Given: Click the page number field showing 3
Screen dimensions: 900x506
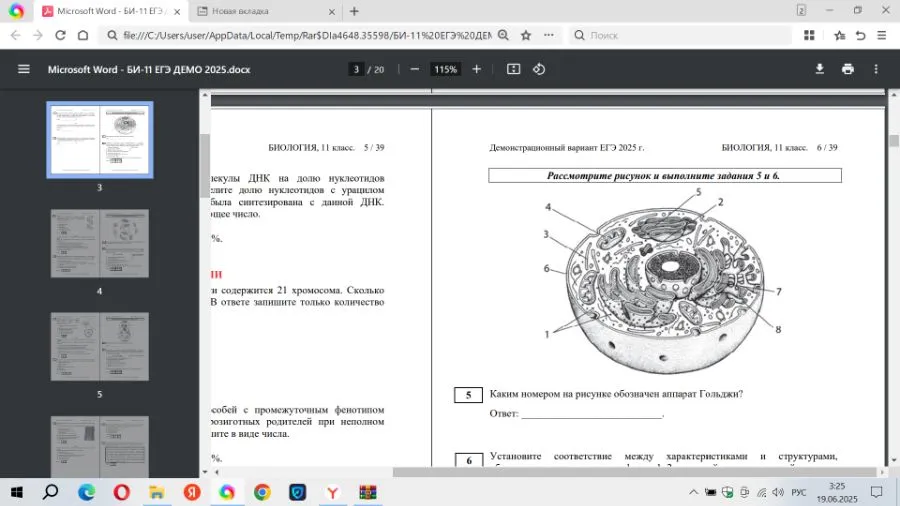Looking at the screenshot, I should [x=356, y=69].
